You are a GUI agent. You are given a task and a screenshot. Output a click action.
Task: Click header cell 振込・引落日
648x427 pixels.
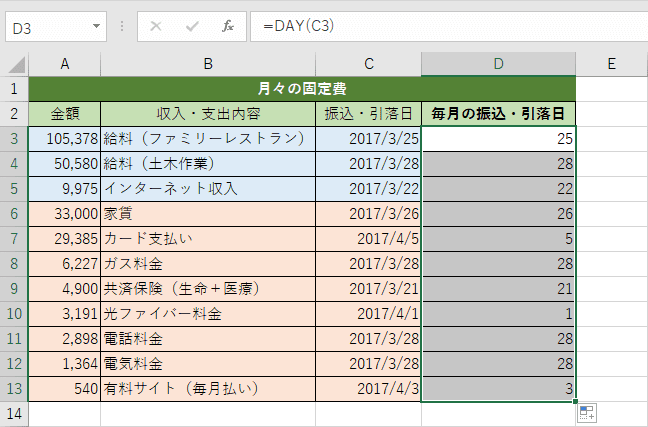(x=369, y=114)
